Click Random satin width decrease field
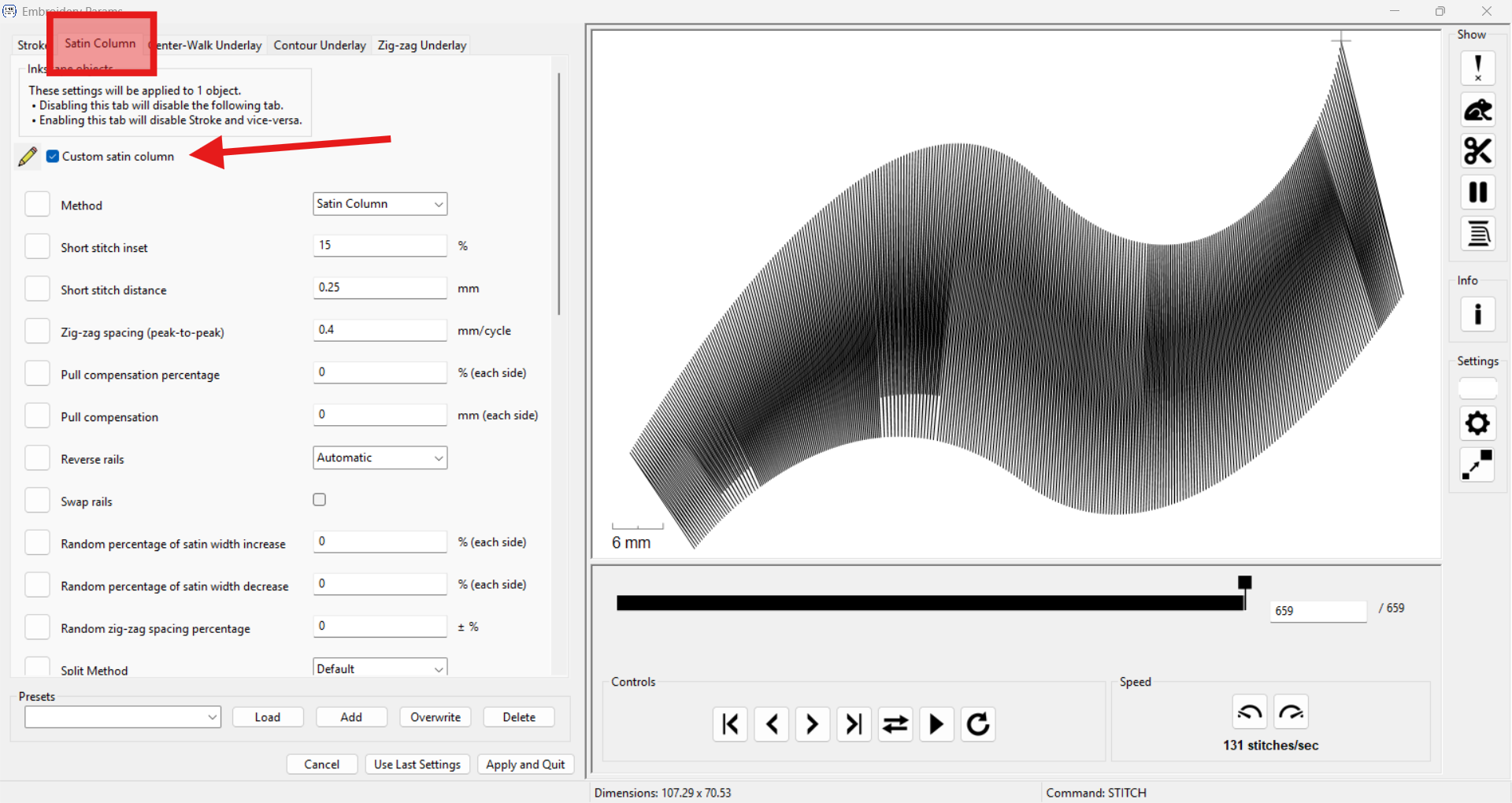This screenshot has width=1512, height=803. (x=380, y=584)
